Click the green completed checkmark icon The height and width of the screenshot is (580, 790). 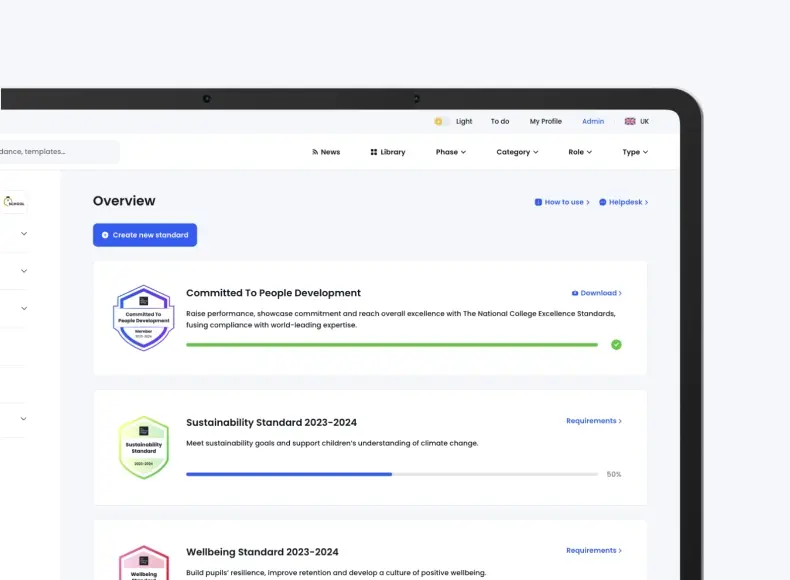[616, 344]
